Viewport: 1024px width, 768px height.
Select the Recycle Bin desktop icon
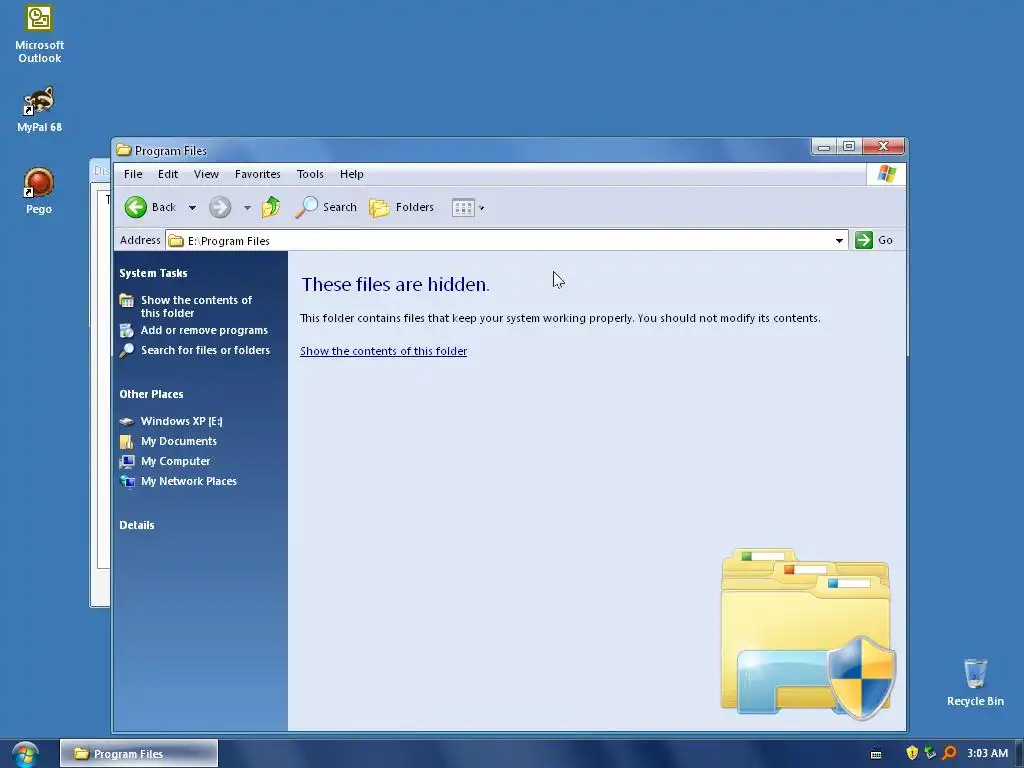click(975, 682)
